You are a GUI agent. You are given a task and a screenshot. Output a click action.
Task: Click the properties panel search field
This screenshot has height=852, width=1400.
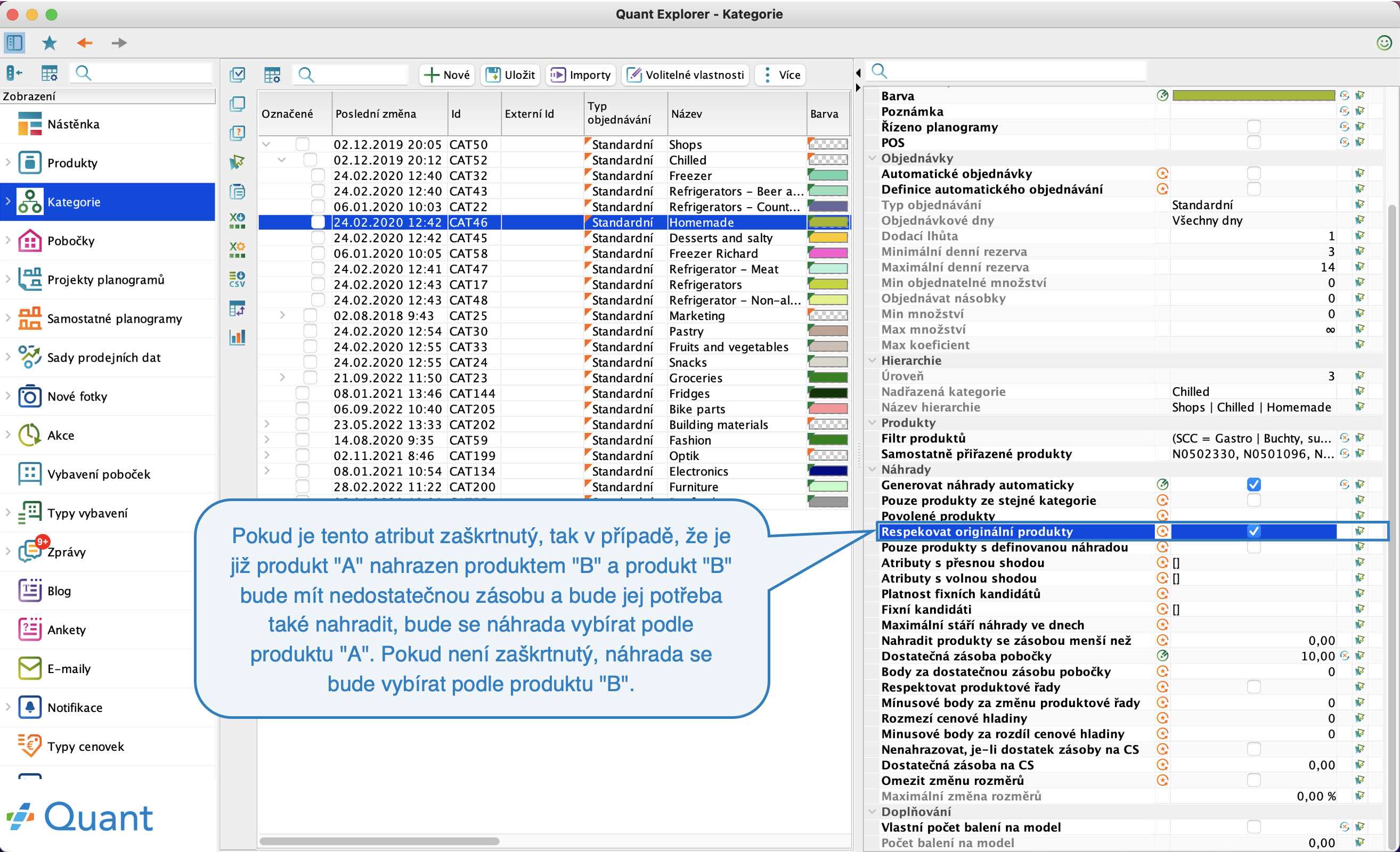tap(1007, 71)
